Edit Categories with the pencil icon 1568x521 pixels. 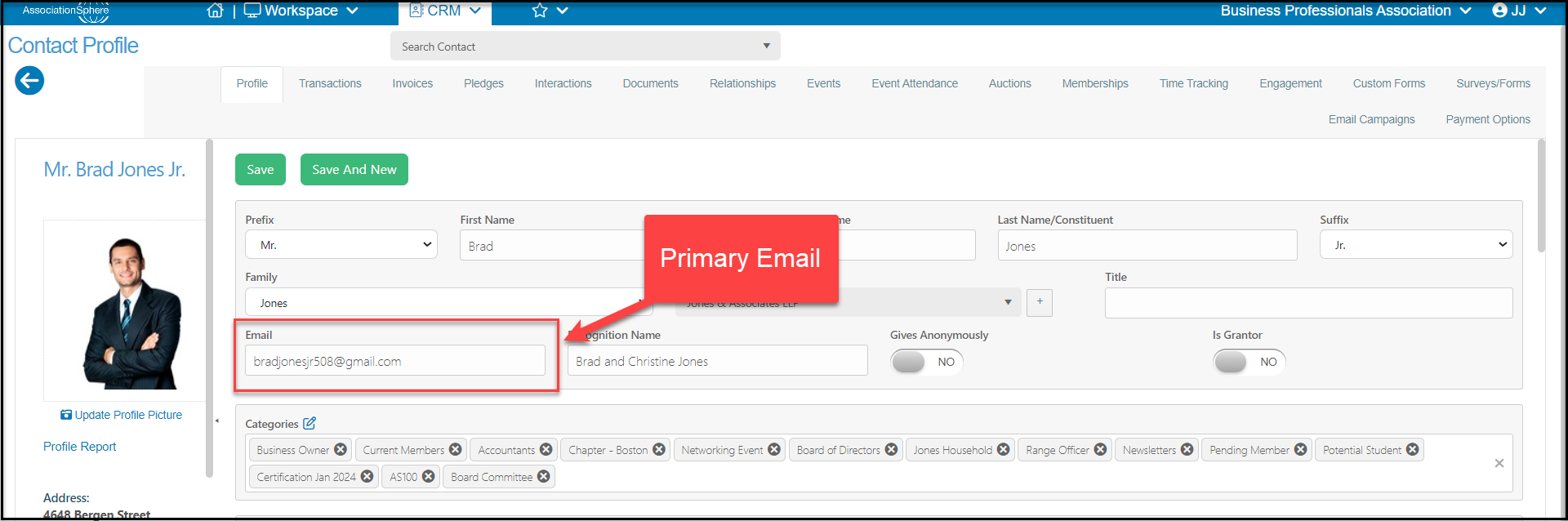(310, 423)
